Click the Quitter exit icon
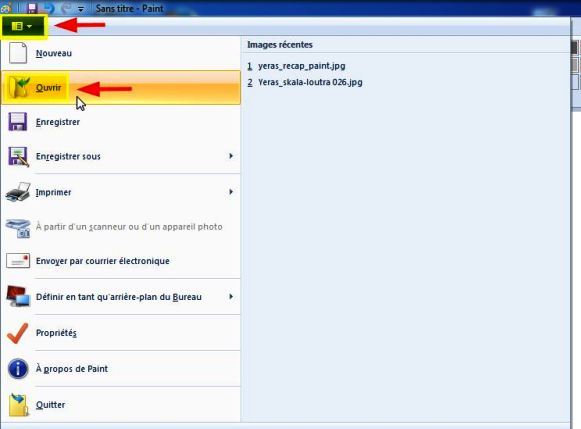 (18, 405)
